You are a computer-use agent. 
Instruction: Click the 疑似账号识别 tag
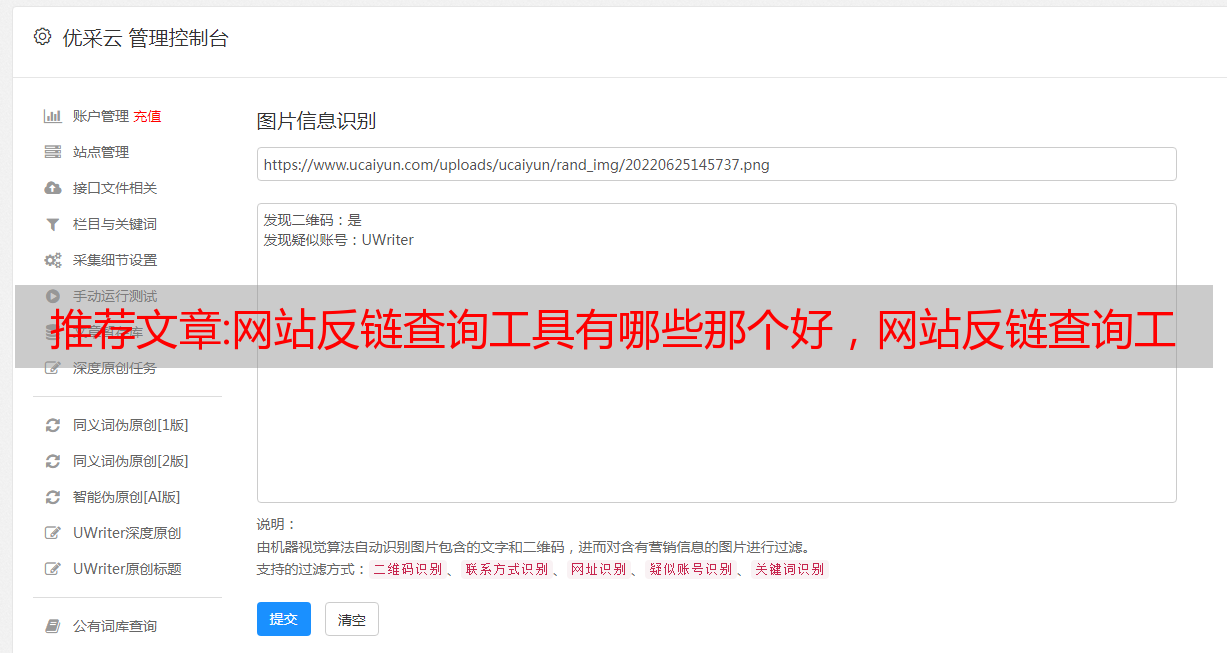(x=690, y=569)
